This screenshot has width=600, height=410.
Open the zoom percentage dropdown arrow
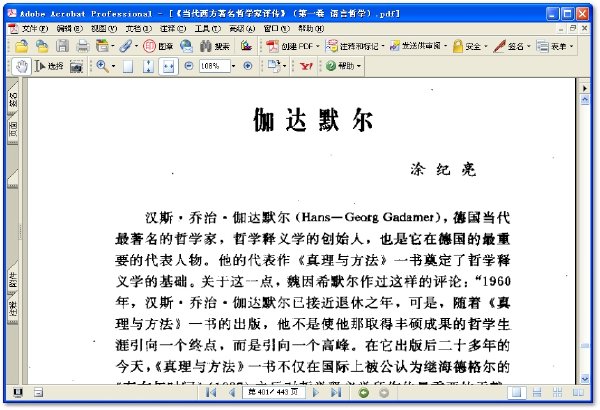pos(233,66)
